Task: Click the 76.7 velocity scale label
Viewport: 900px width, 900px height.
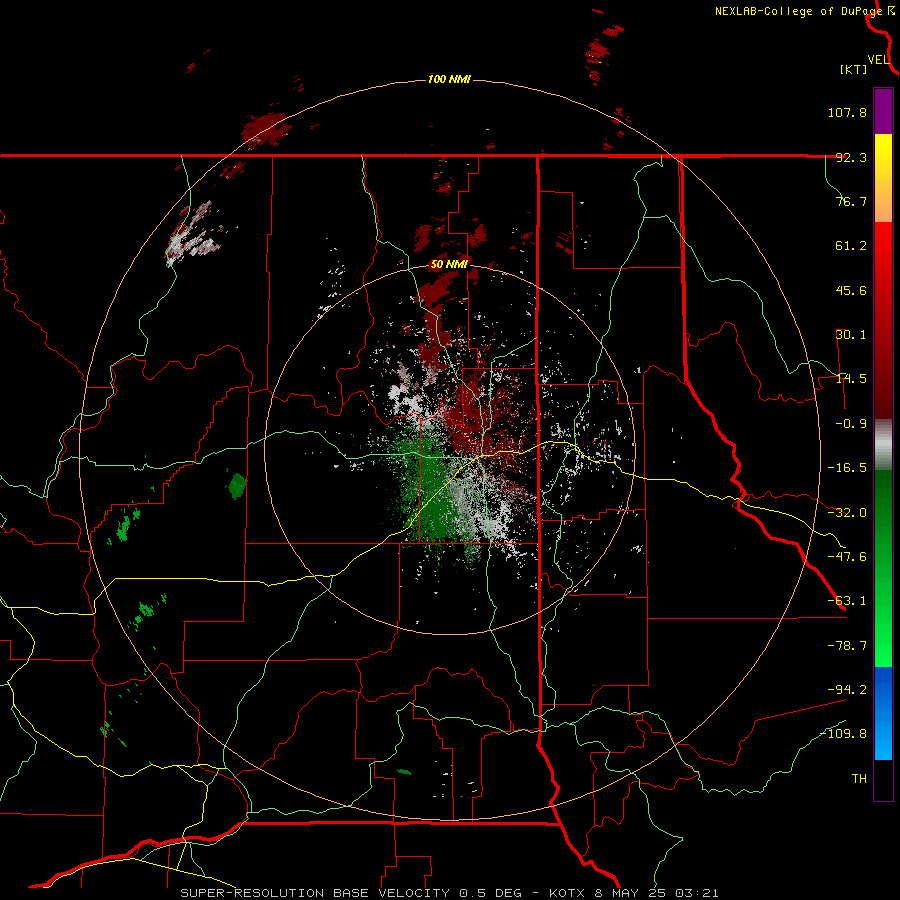Action: coord(851,201)
